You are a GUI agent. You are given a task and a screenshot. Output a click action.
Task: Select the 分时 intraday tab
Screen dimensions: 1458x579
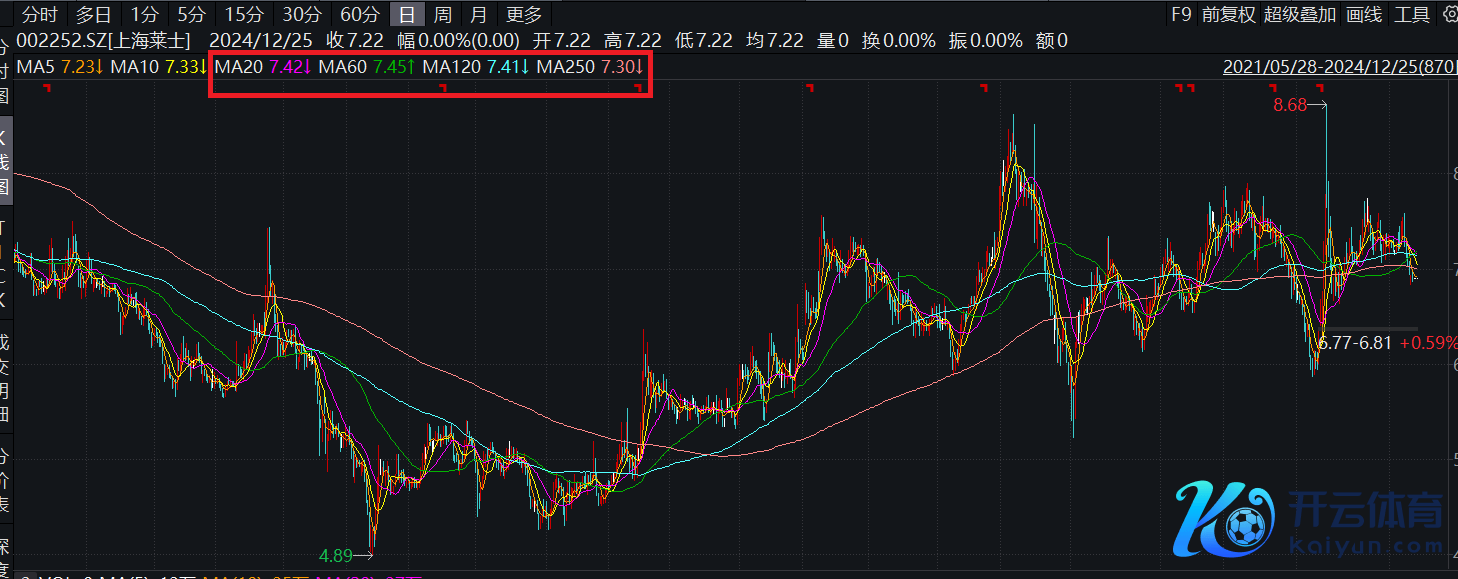39,14
